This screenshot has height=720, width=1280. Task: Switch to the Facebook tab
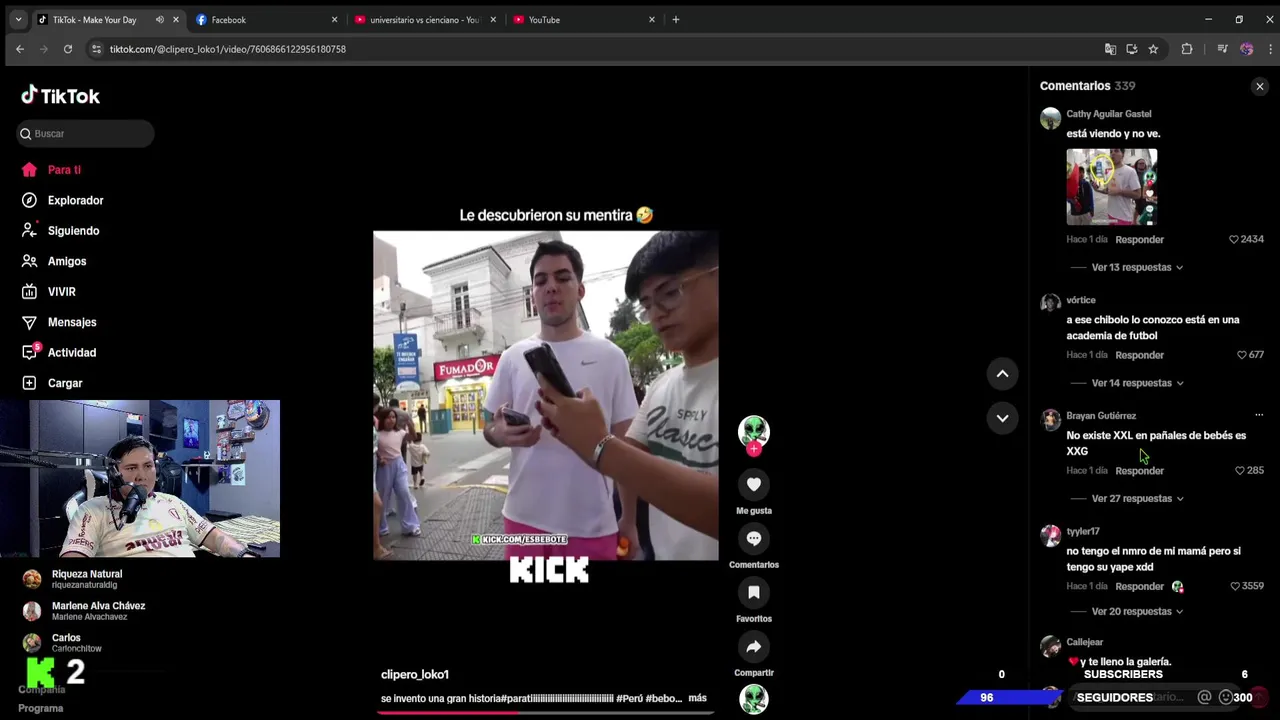(267, 20)
